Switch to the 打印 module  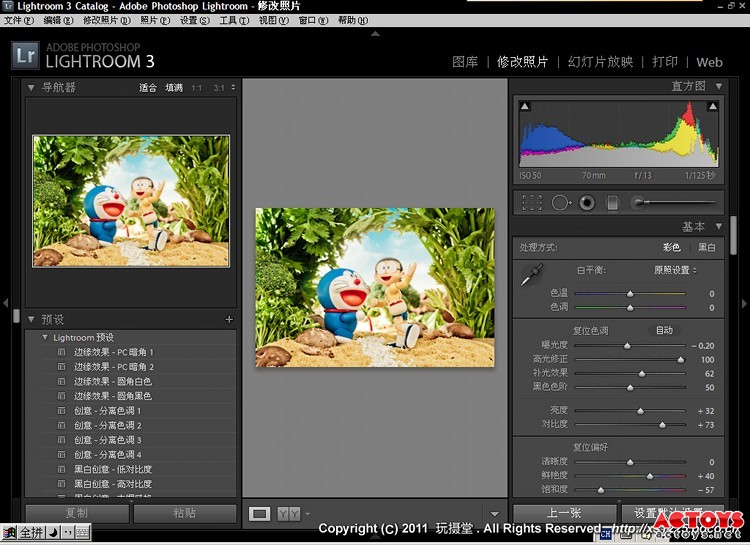pos(665,62)
